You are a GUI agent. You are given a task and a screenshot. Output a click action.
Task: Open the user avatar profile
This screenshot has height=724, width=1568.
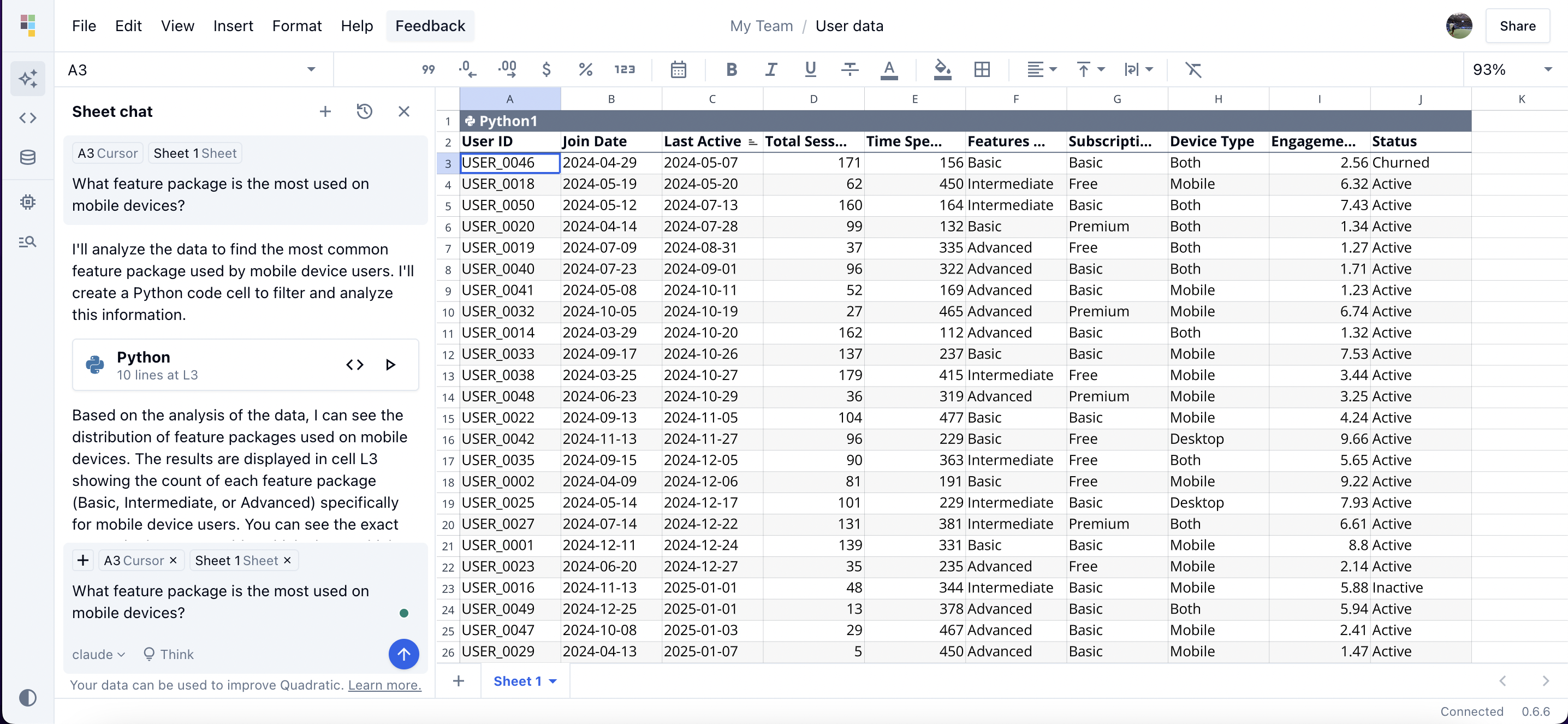(x=1460, y=26)
